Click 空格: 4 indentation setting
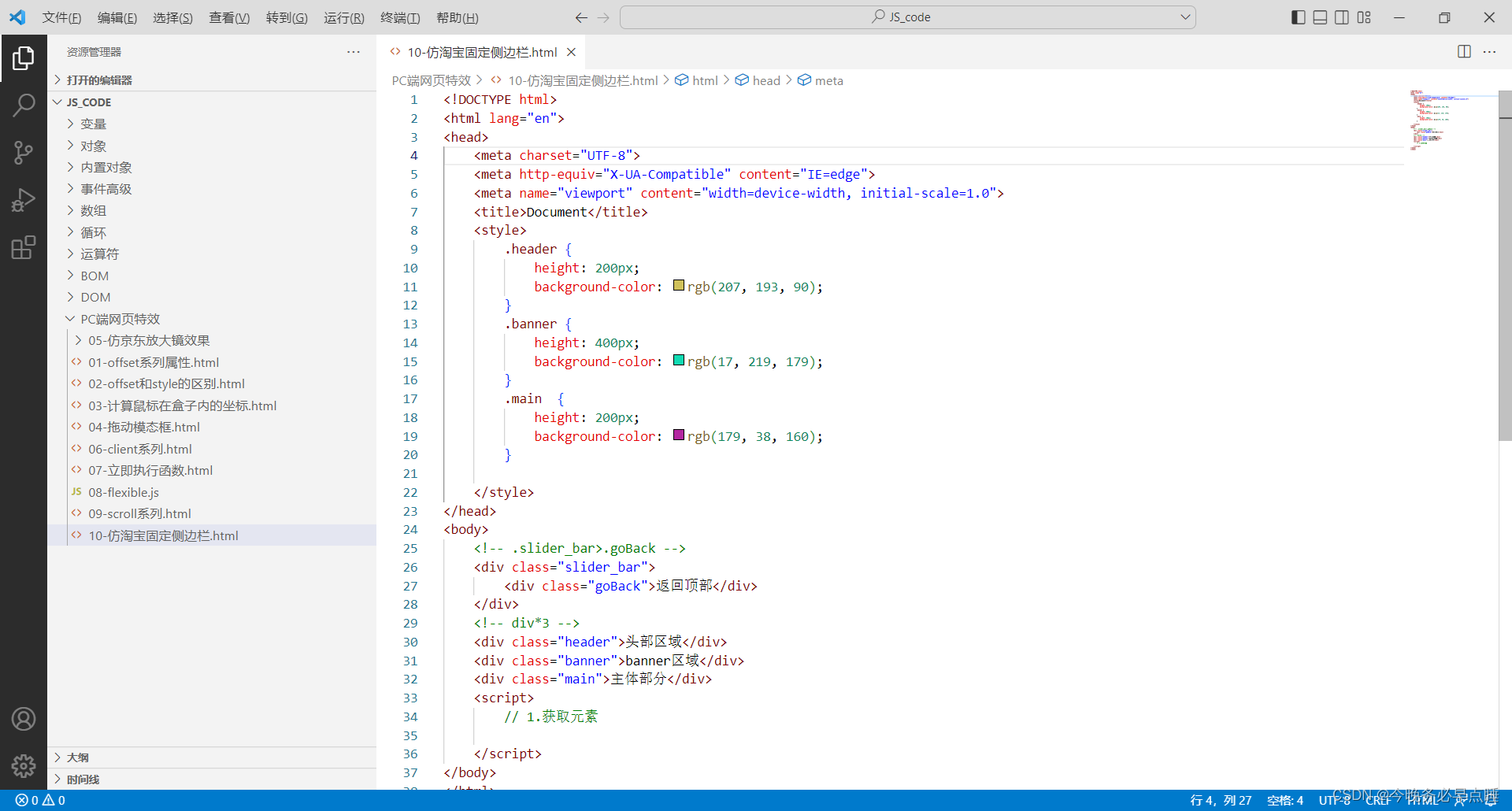Viewport: 1512px width, 811px height. [1285, 800]
